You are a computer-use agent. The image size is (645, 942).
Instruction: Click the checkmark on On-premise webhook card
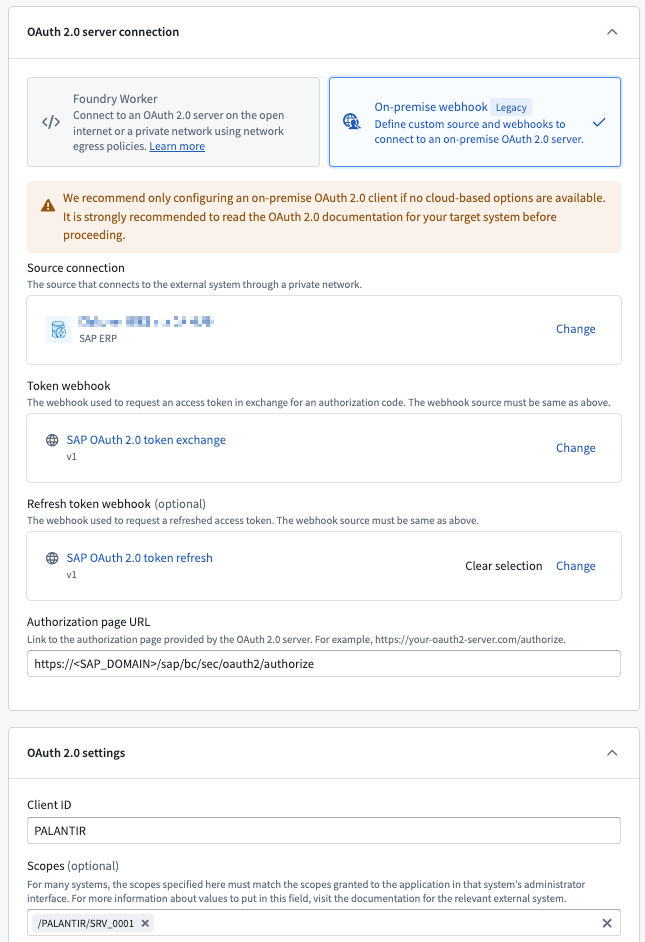(599, 122)
